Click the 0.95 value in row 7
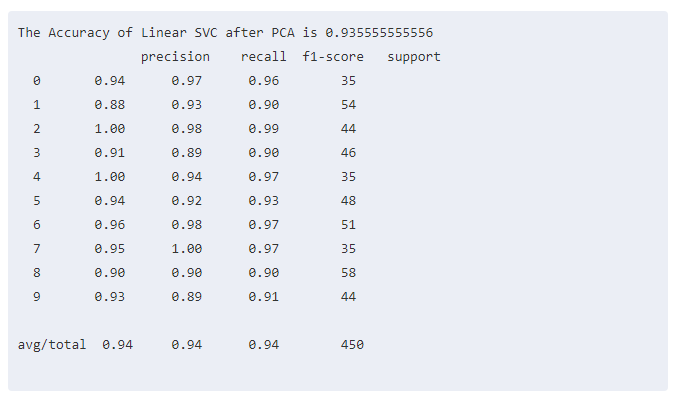This screenshot has height=401, width=684. (x=110, y=249)
